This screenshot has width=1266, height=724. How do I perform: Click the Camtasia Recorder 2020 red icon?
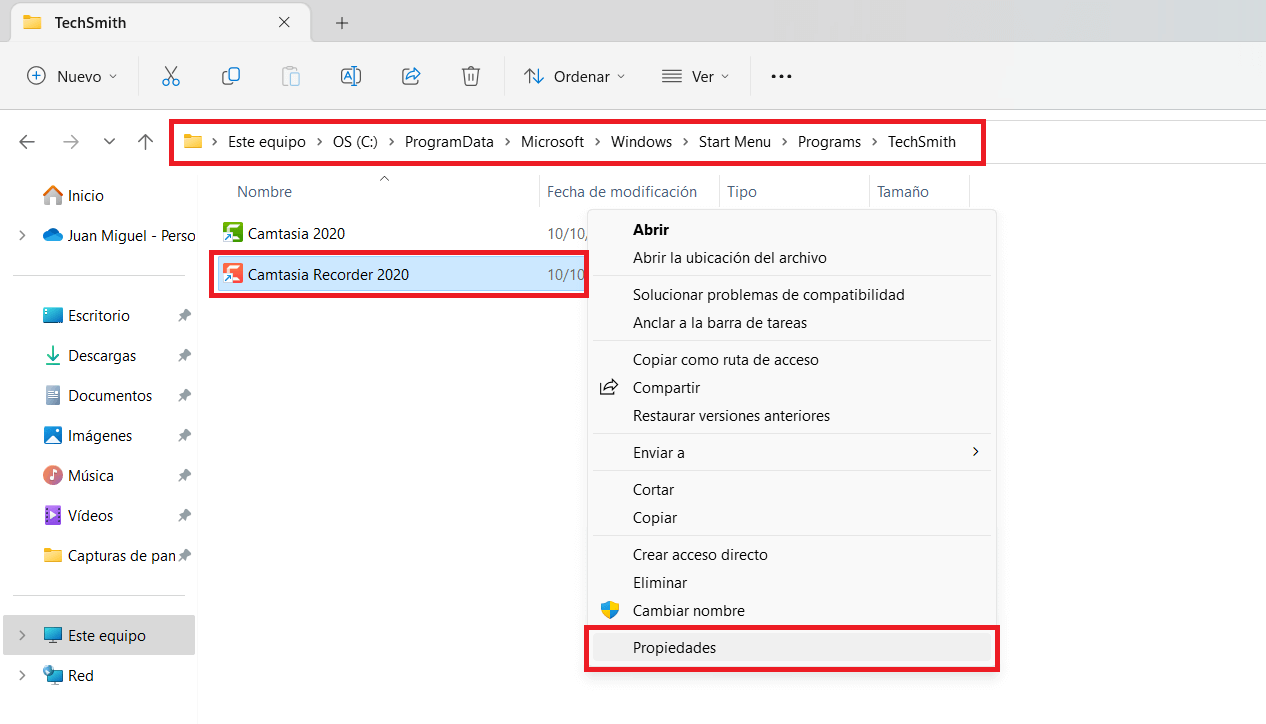point(233,274)
